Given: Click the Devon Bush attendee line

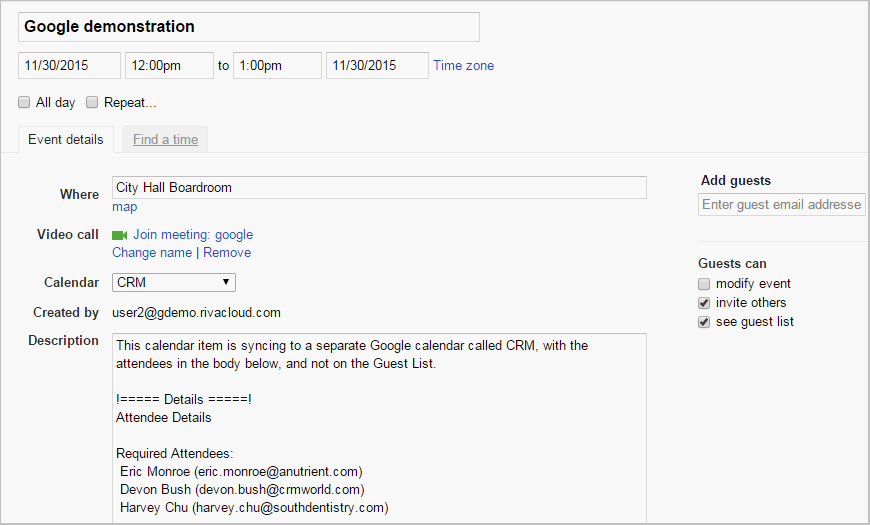Looking at the screenshot, I should point(242,489).
